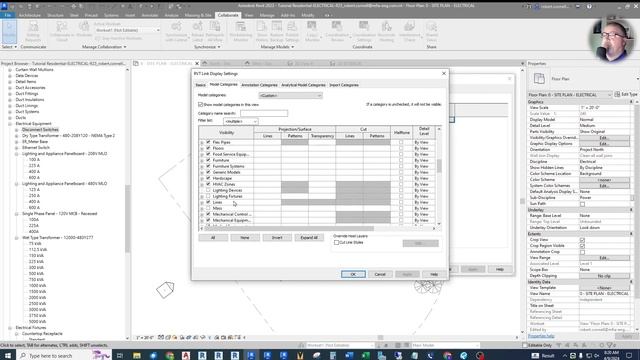Click the All button
Viewport: 640px width, 360px height.
click(213, 238)
